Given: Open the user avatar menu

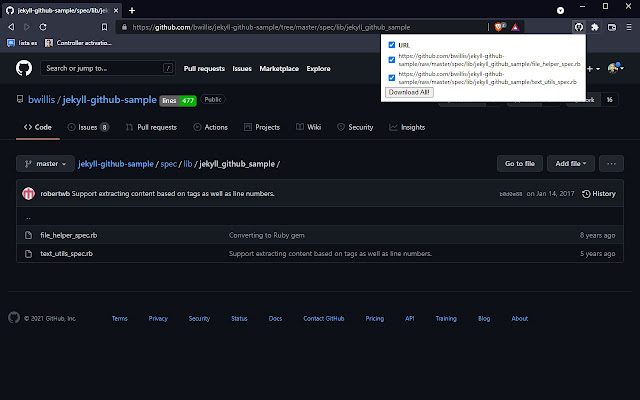Looking at the screenshot, I should 615,68.
